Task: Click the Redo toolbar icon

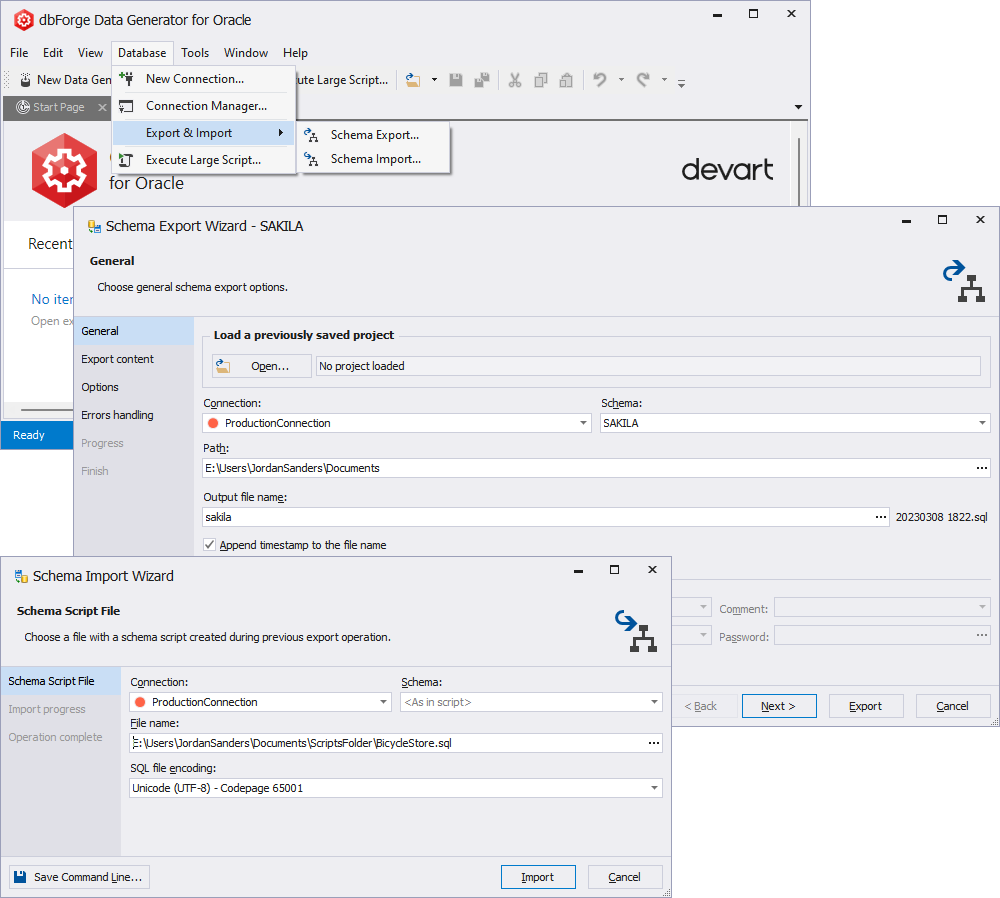Action: point(643,80)
